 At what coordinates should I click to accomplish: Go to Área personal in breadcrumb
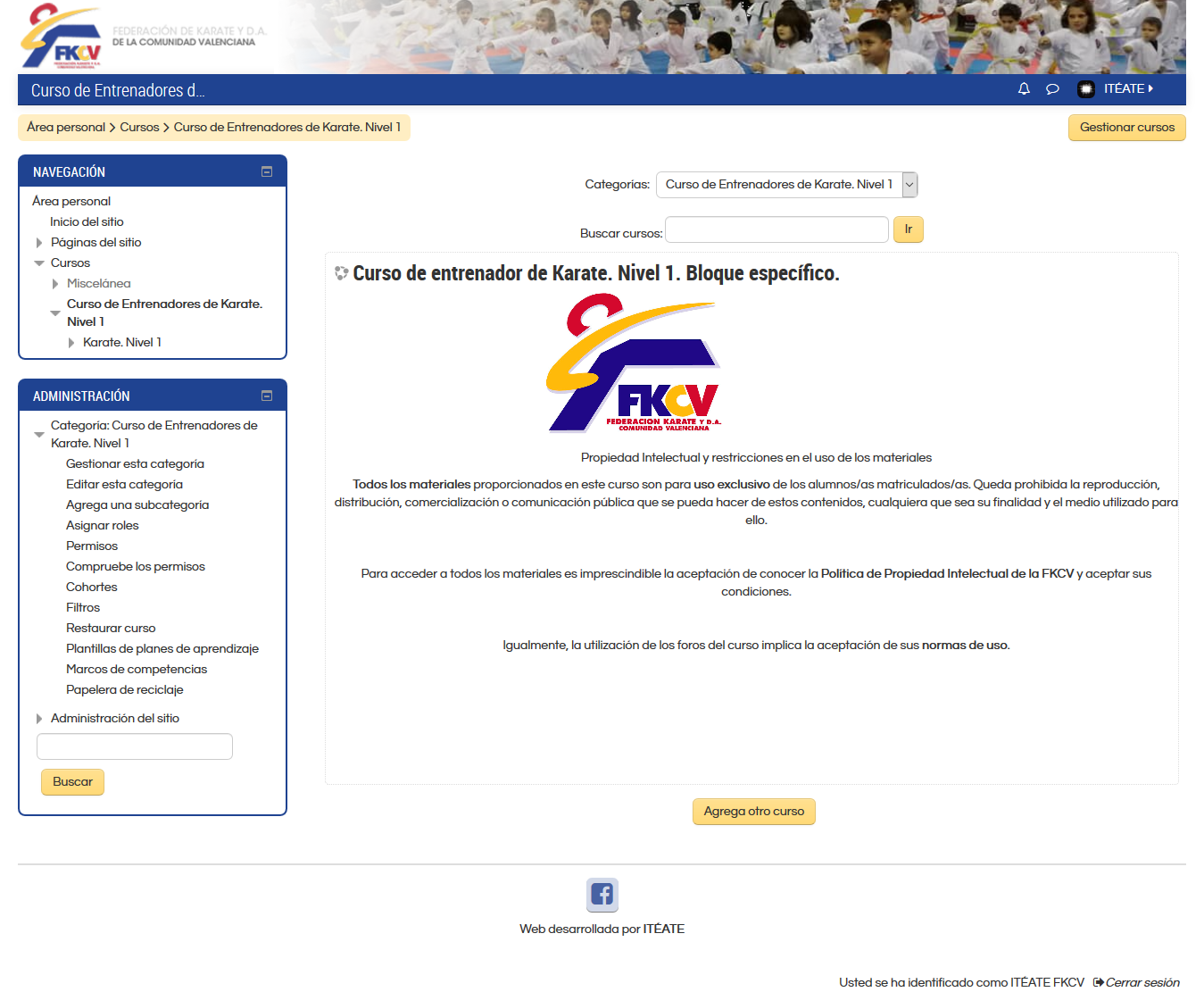[x=66, y=128]
